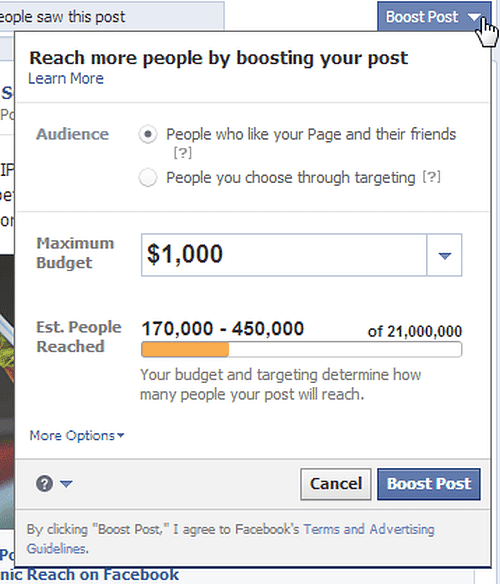This screenshot has height=584, width=500.
Task: Click the 'Reach more people by boosting your post' heading
Action: tap(219, 58)
